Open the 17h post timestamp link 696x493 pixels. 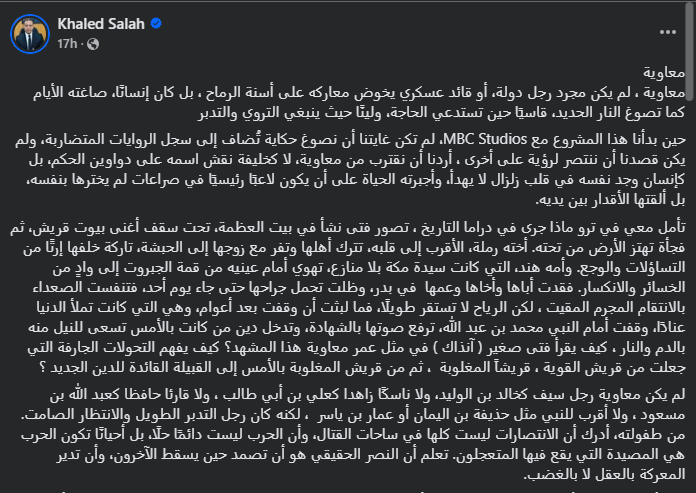67,44
